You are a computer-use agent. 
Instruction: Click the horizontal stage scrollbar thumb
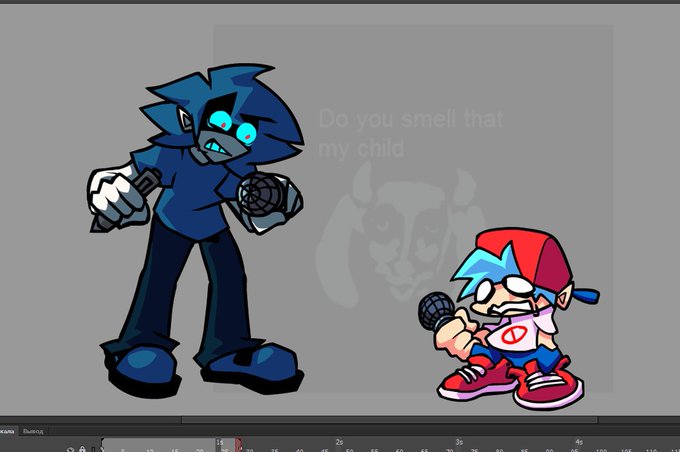click(x=389, y=420)
